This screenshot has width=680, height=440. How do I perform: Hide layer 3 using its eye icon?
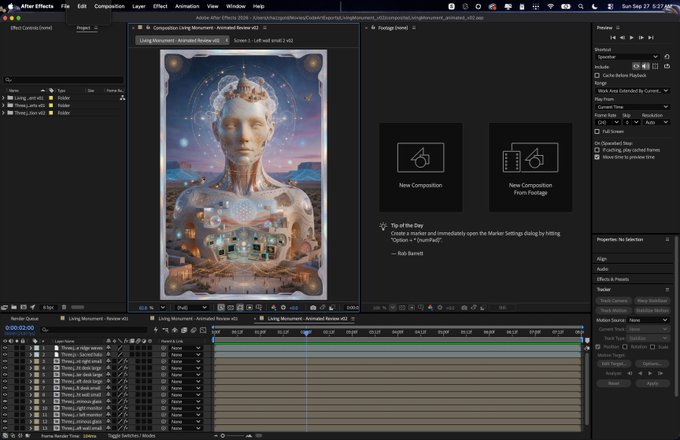point(5,361)
